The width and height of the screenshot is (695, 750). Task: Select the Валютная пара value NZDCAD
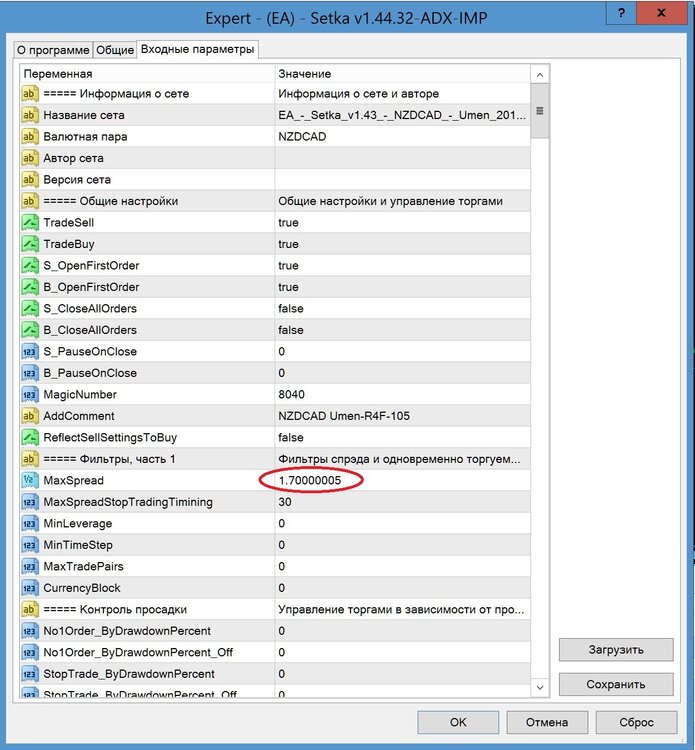(x=302, y=137)
